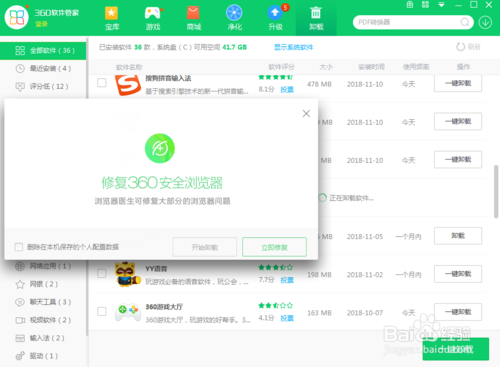500x367 pixels.
Task: Close the 修复360安全浏览器 dialog
Action: coord(306,114)
